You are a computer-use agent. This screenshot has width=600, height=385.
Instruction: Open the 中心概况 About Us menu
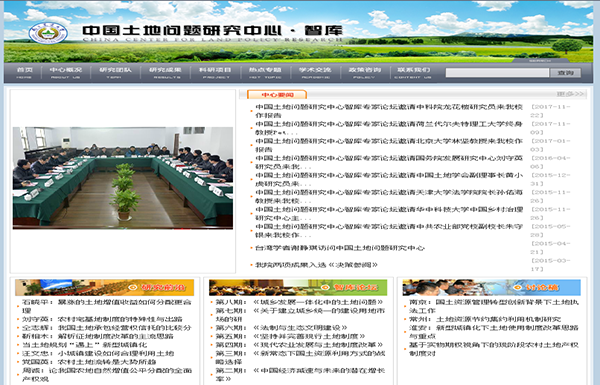[66, 73]
